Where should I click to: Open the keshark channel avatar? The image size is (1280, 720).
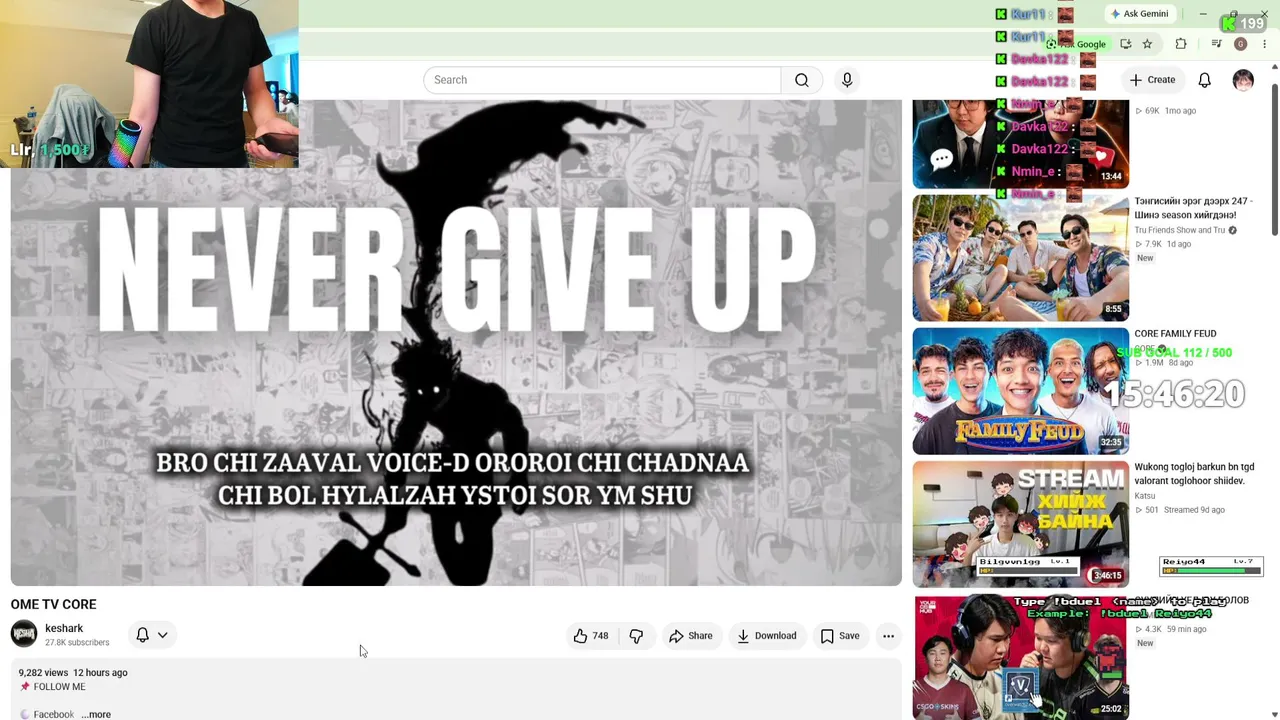click(x=24, y=634)
